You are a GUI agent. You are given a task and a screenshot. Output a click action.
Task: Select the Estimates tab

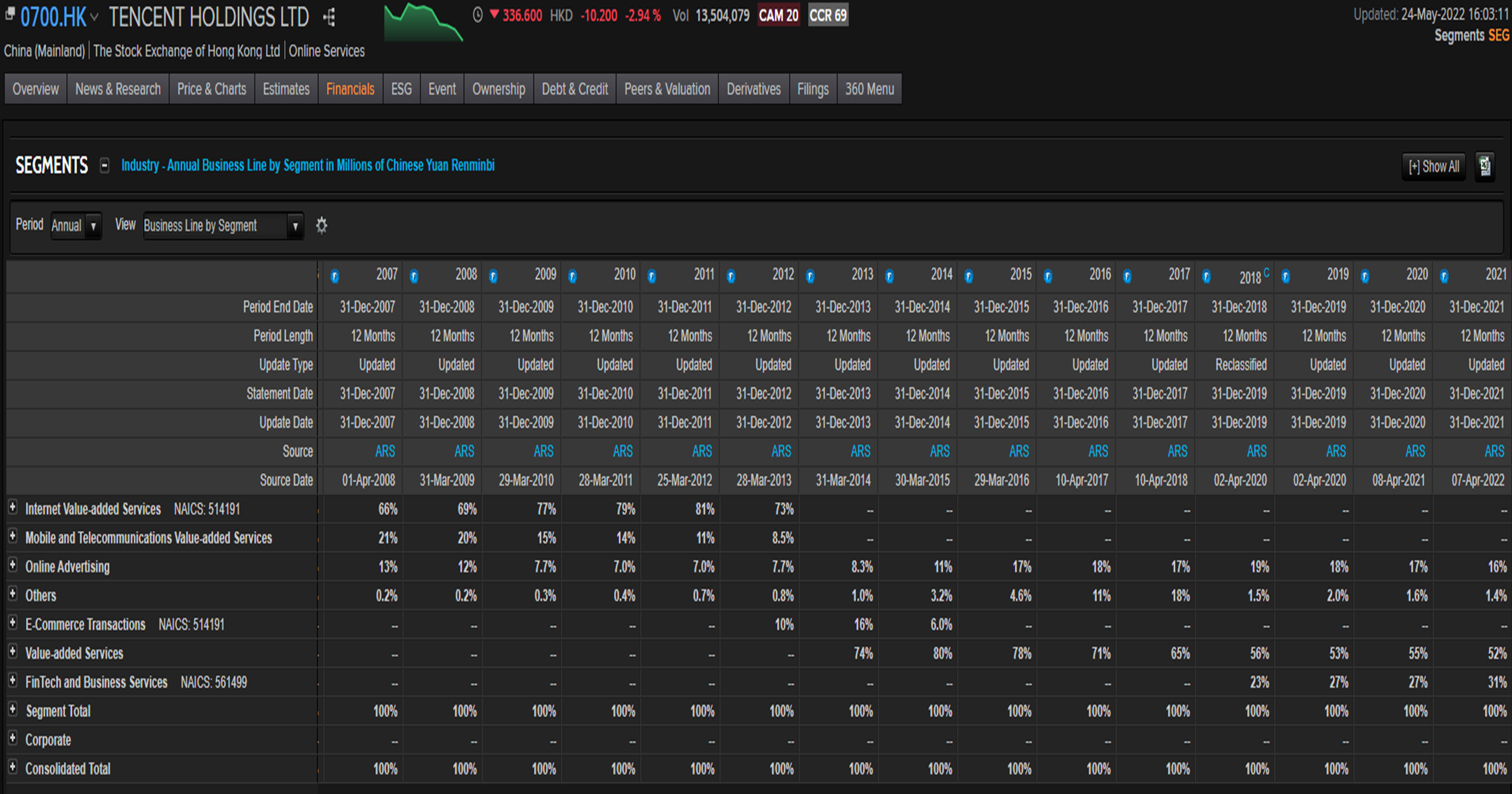pos(286,89)
